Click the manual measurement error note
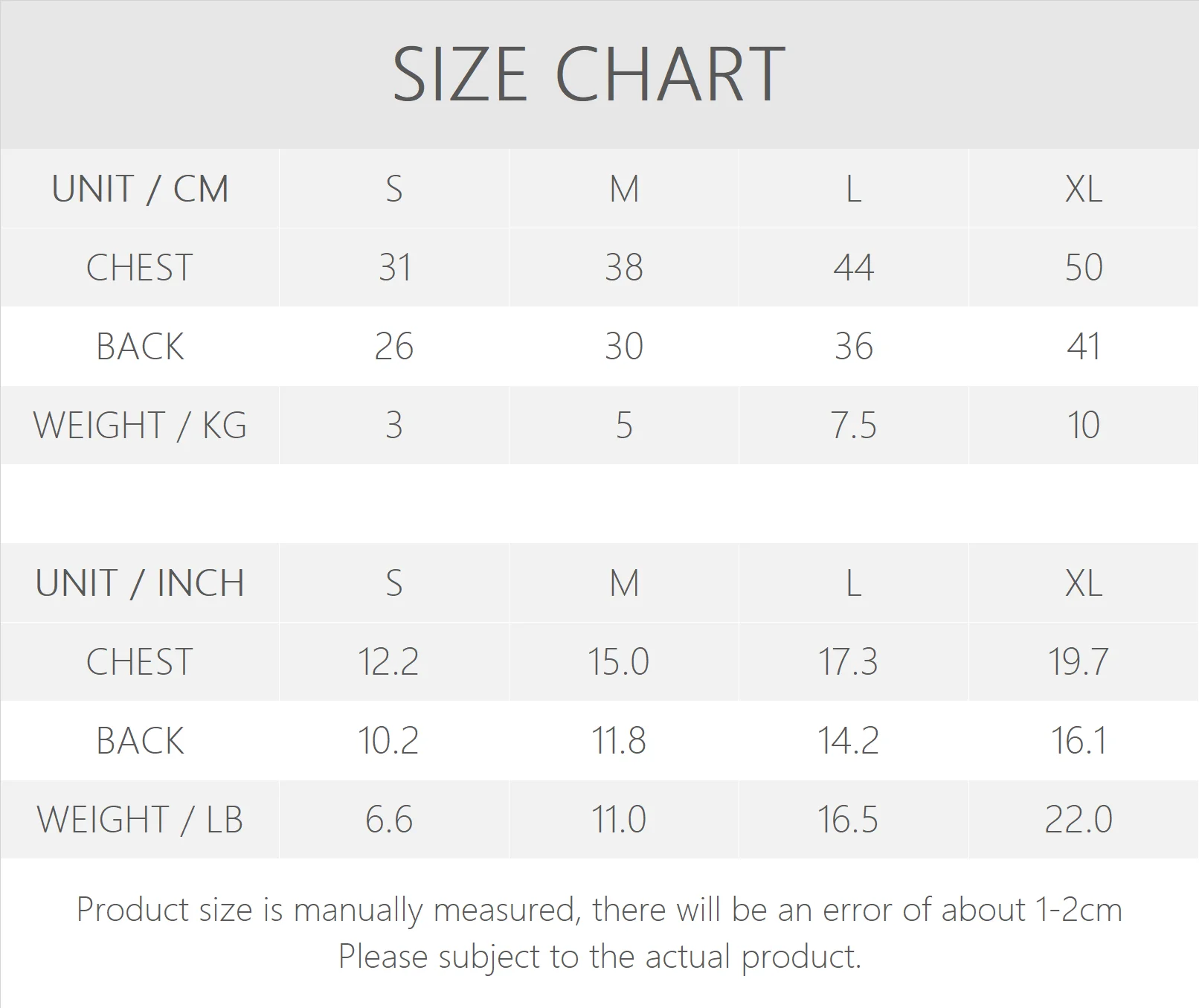The height and width of the screenshot is (1008, 1199). click(x=599, y=911)
